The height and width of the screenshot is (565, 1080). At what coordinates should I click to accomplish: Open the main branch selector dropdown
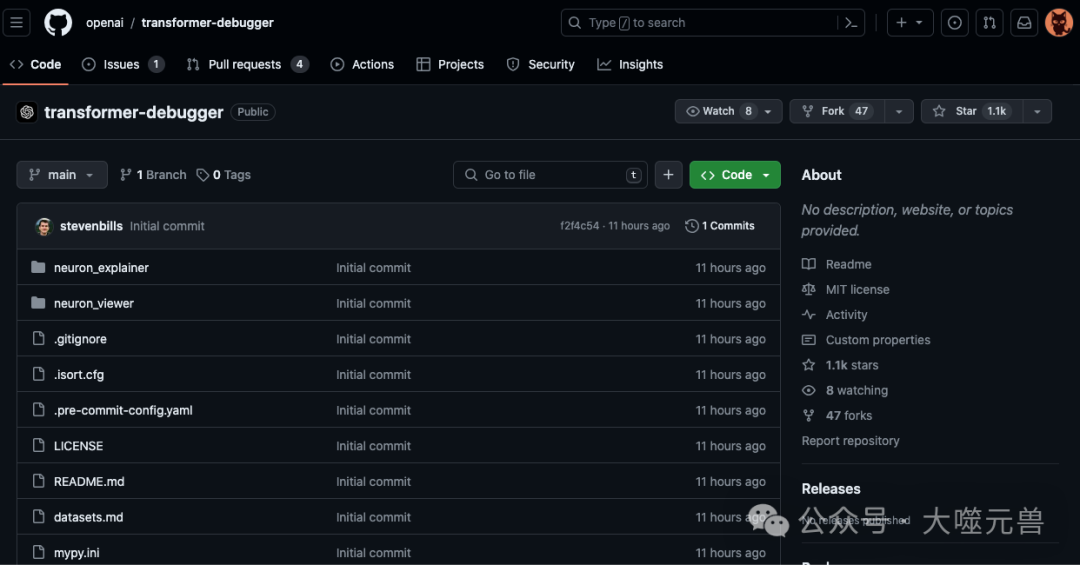[62, 175]
